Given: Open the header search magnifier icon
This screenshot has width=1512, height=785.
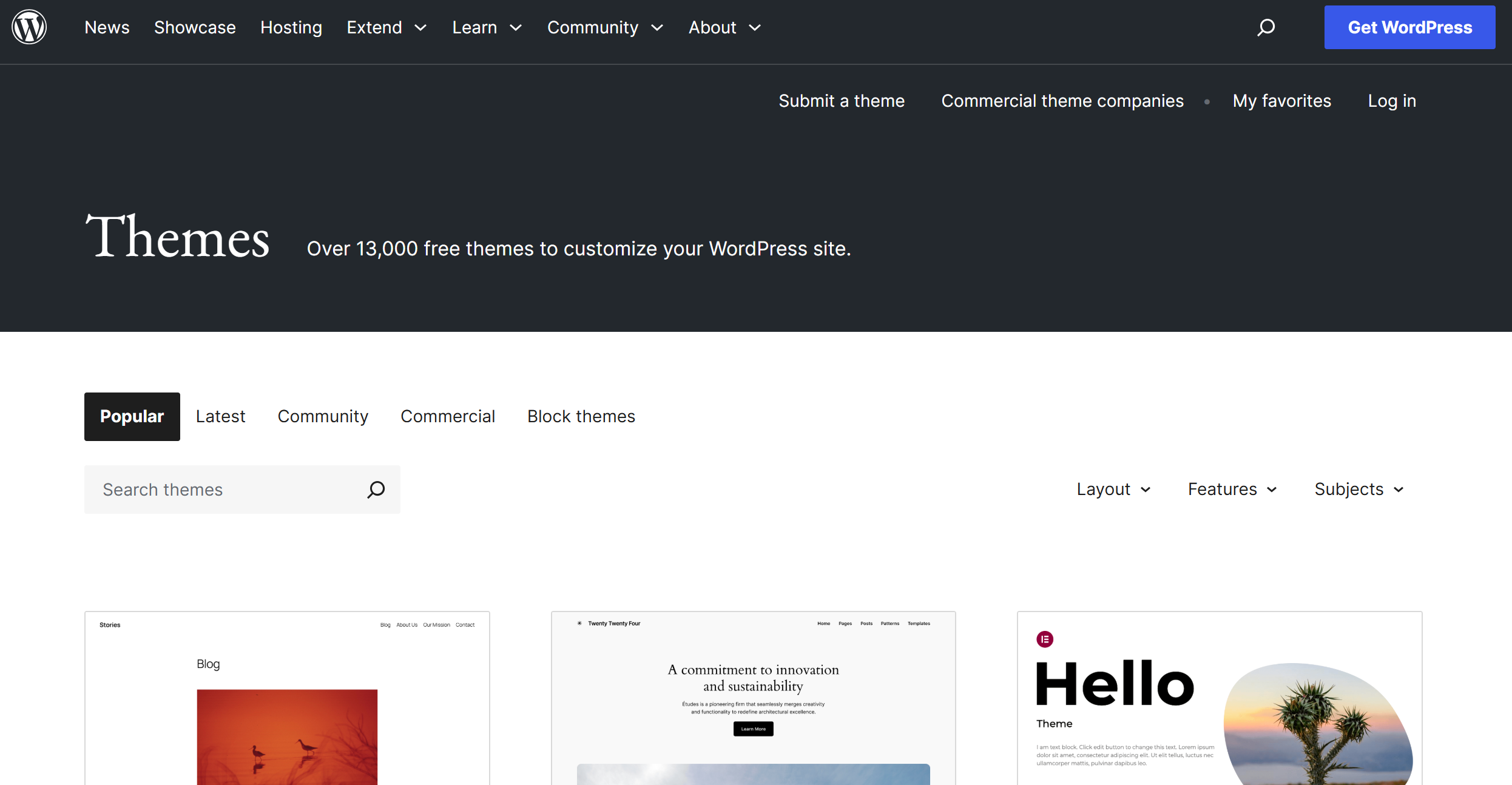Looking at the screenshot, I should pyautogui.click(x=1266, y=27).
